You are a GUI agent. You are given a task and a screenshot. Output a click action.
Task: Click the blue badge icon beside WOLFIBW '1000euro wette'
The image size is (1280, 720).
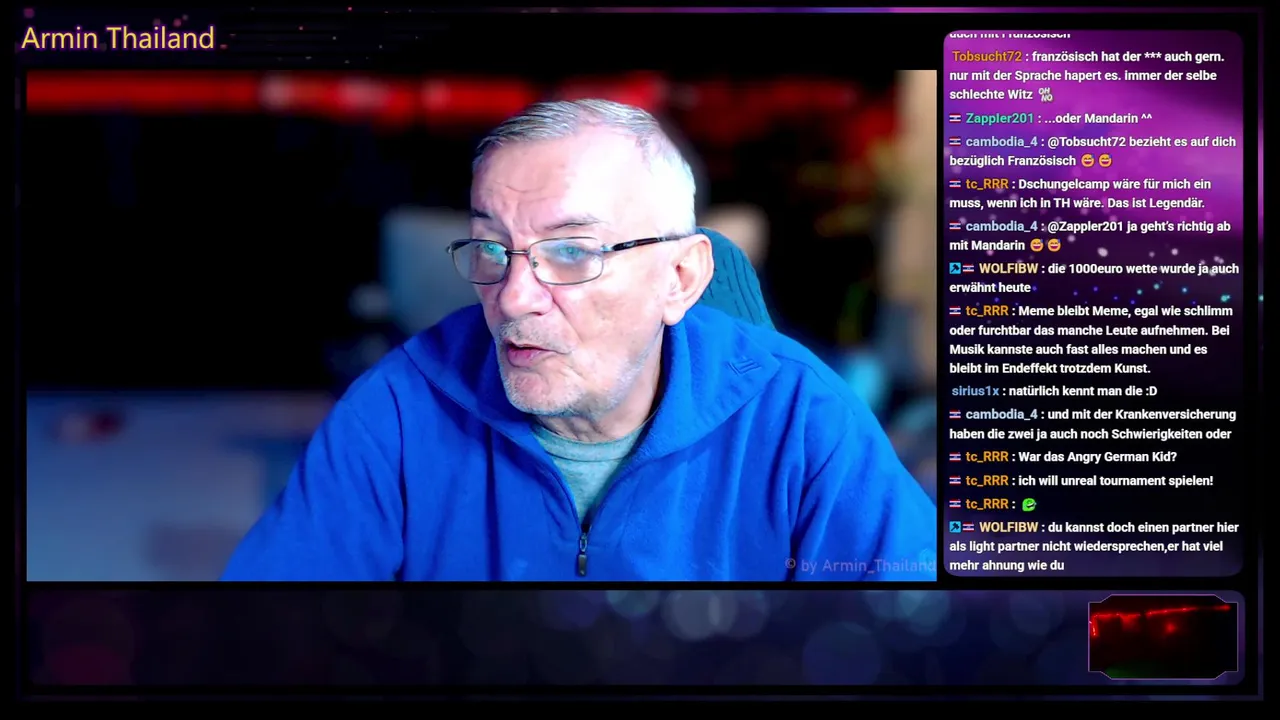pos(955,269)
